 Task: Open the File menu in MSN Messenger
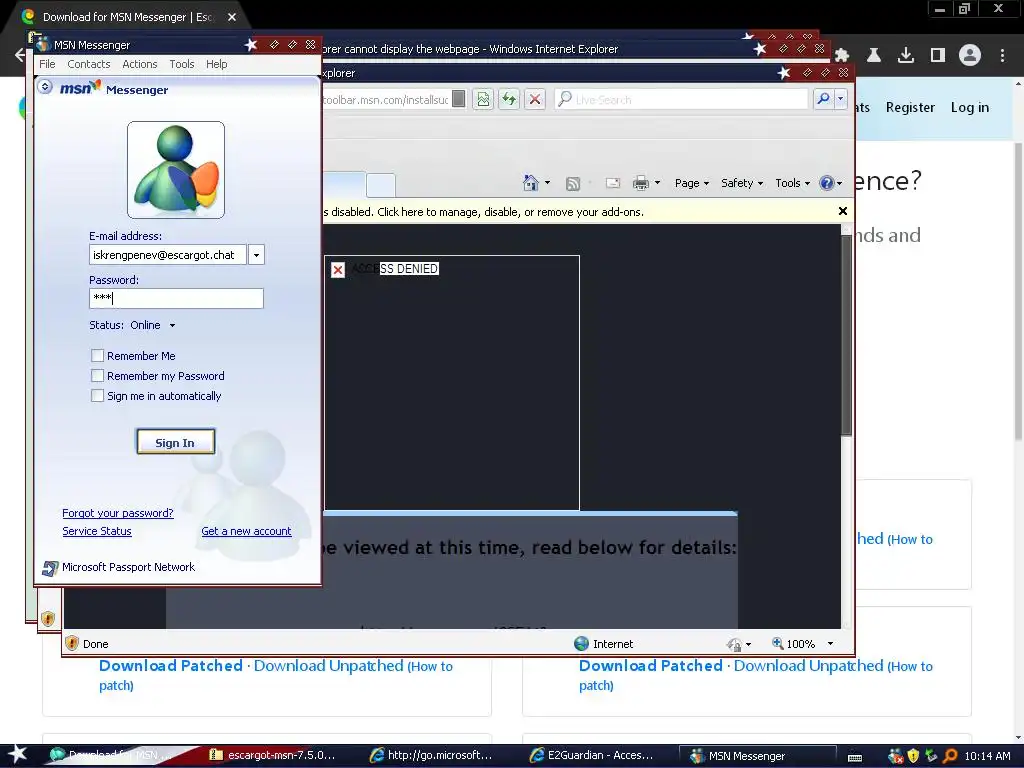[47, 64]
